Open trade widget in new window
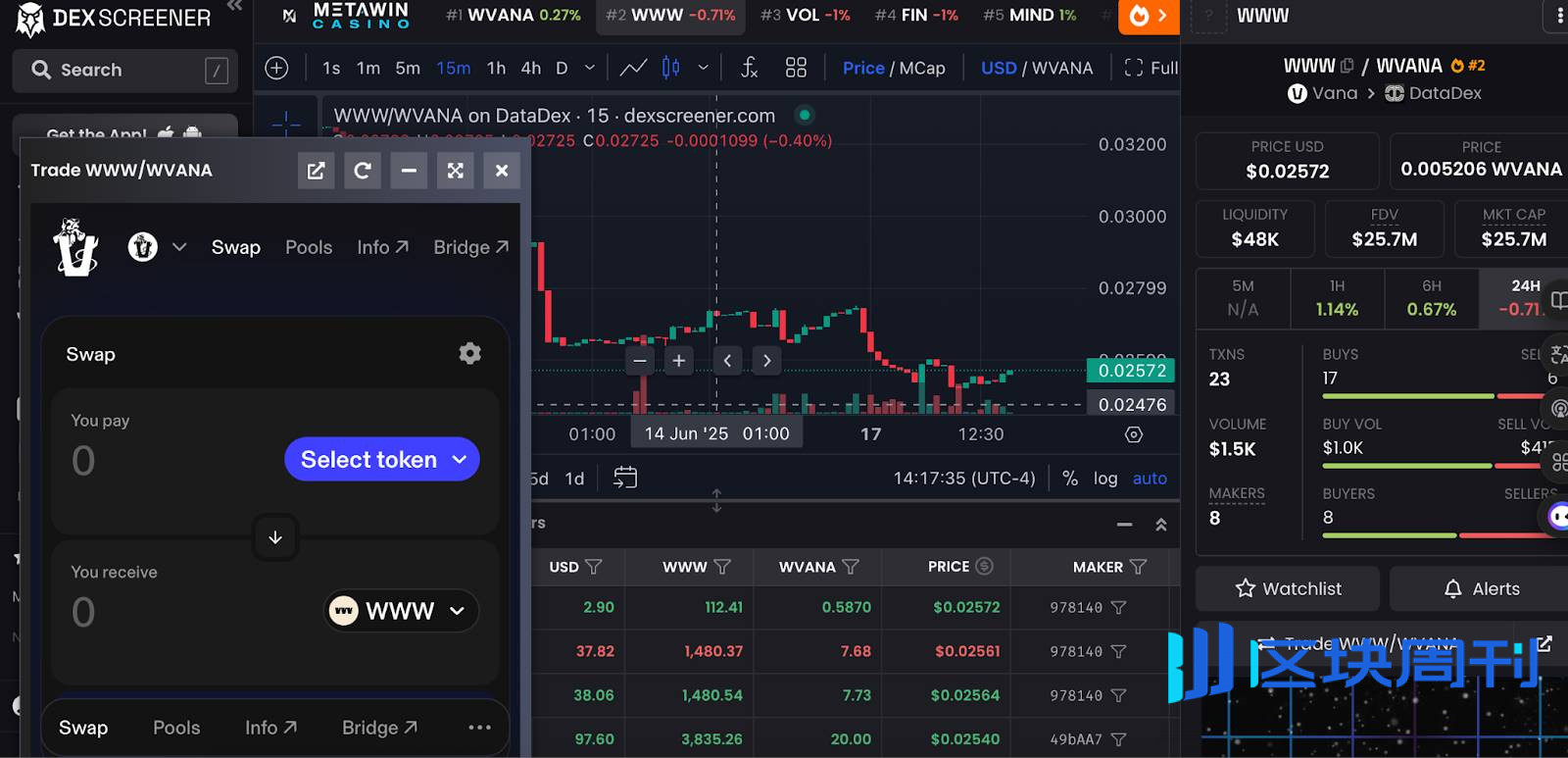The height and width of the screenshot is (758, 1568). coord(316,171)
